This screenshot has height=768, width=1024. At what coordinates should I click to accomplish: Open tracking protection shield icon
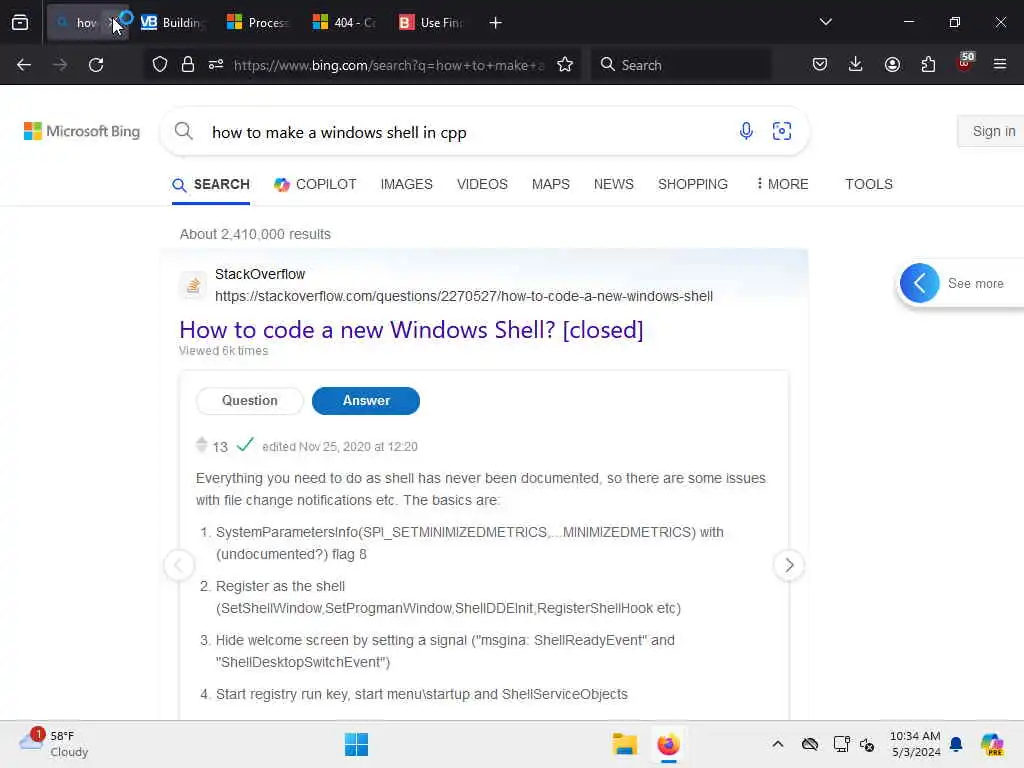(x=160, y=65)
